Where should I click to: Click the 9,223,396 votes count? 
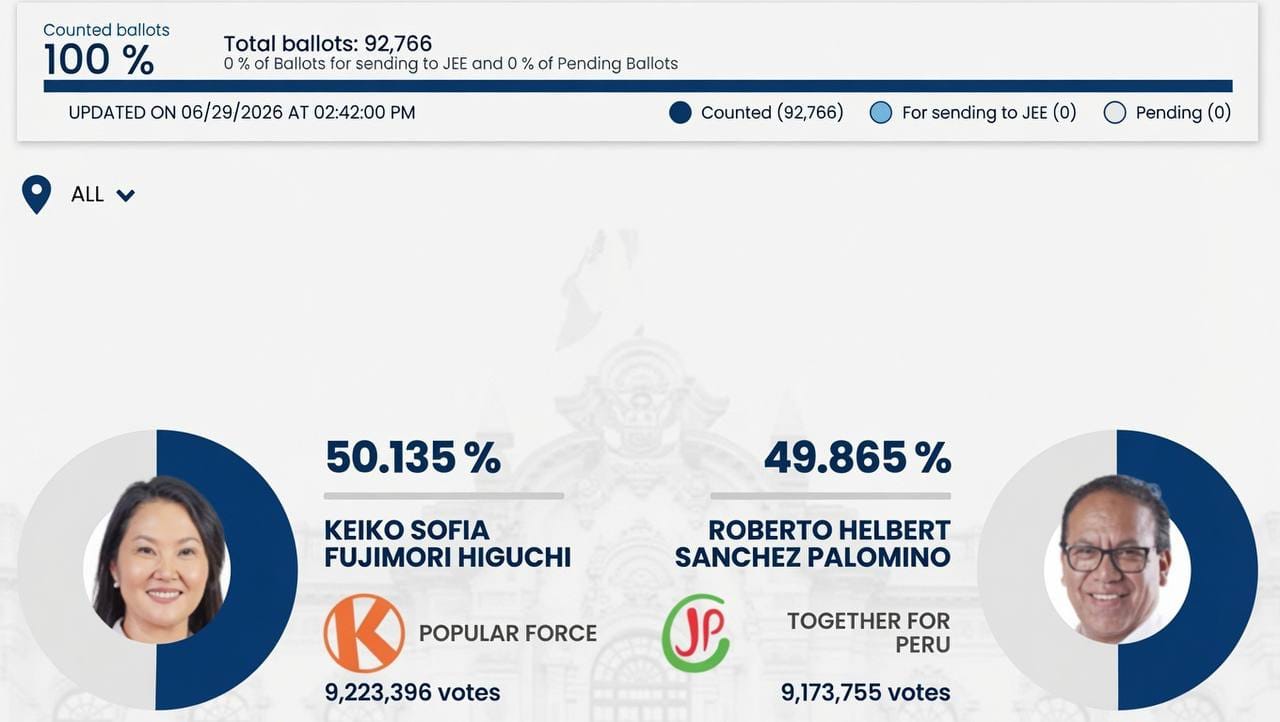[x=412, y=692]
